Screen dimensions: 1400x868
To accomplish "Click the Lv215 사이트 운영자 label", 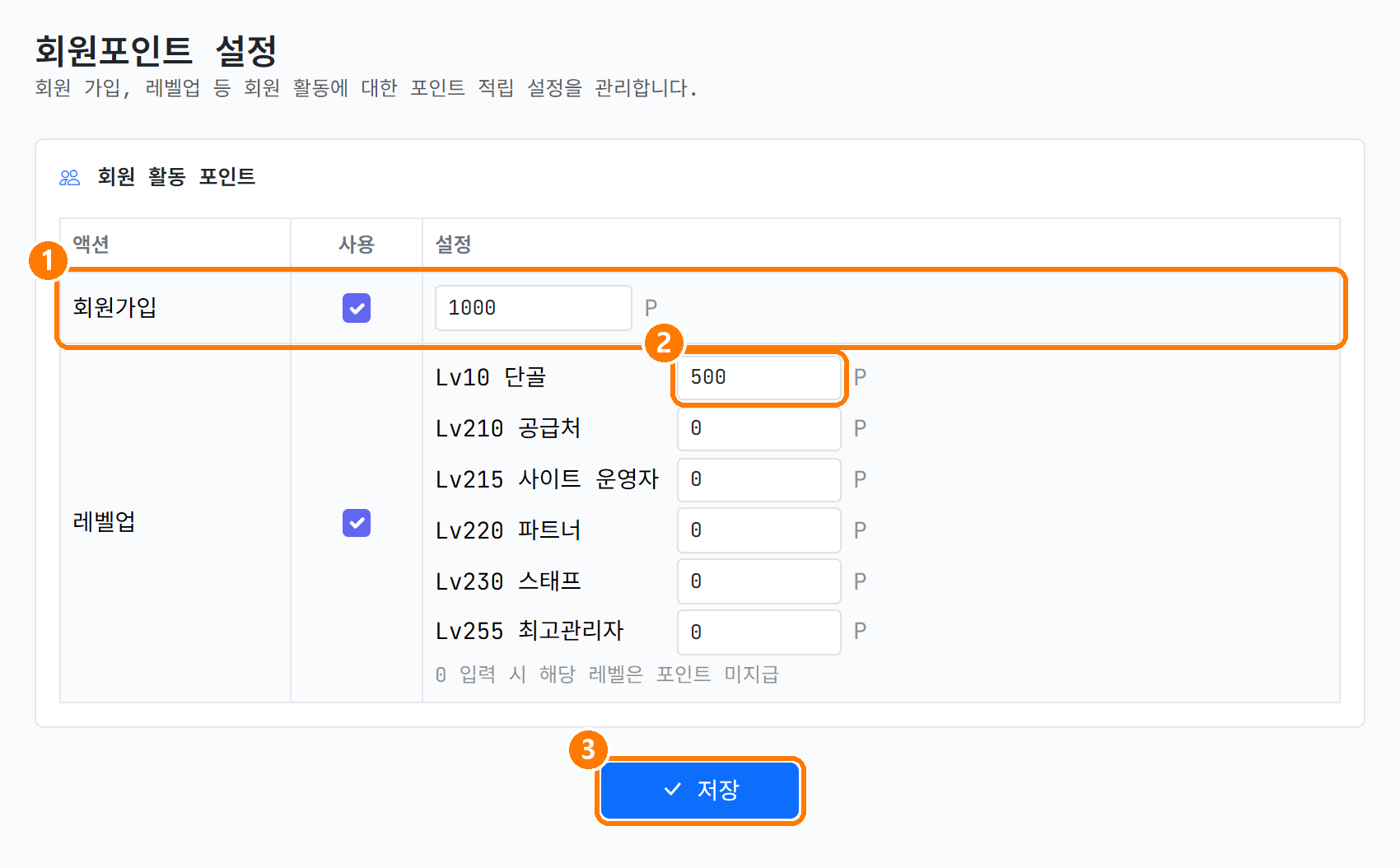I will [x=548, y=479].
